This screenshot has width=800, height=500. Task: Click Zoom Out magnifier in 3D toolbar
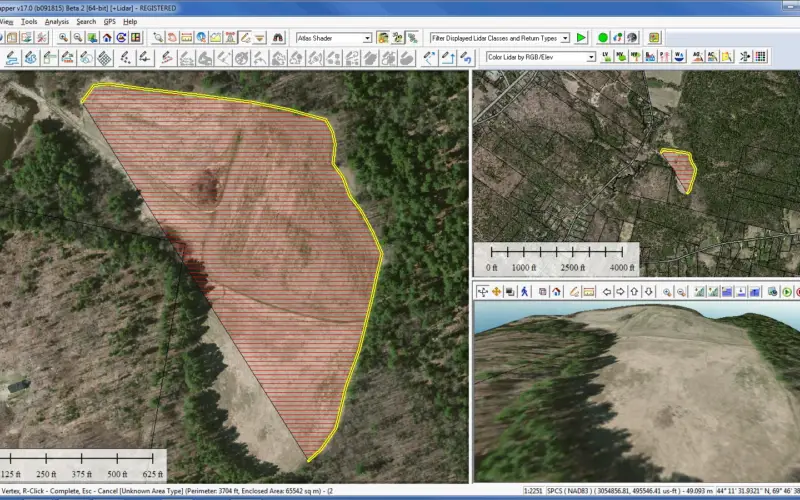click(x=681, y=292)
